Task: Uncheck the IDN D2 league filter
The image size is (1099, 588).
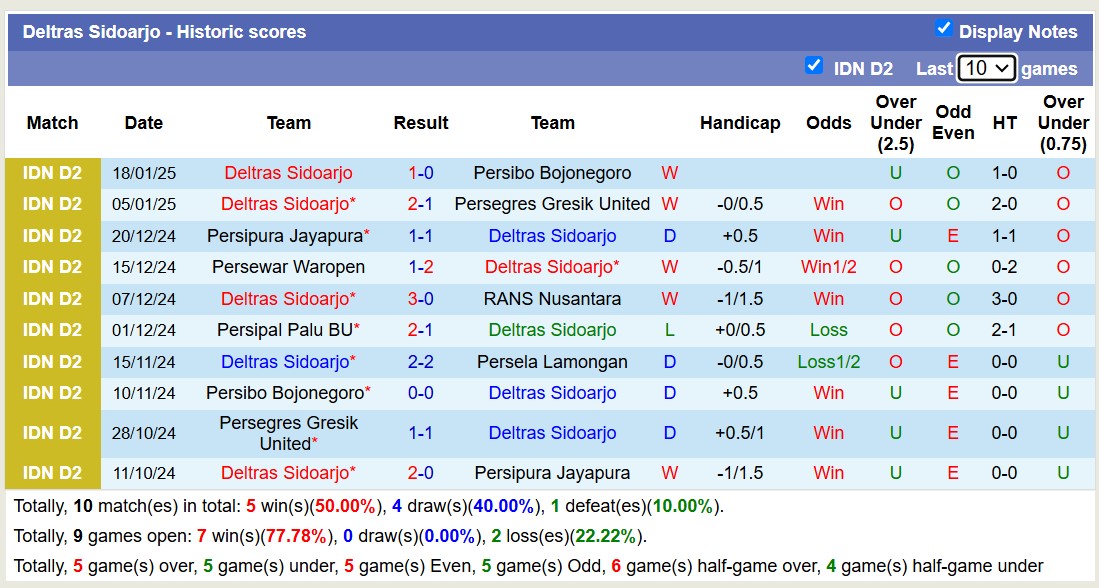Action: [814, 66]
